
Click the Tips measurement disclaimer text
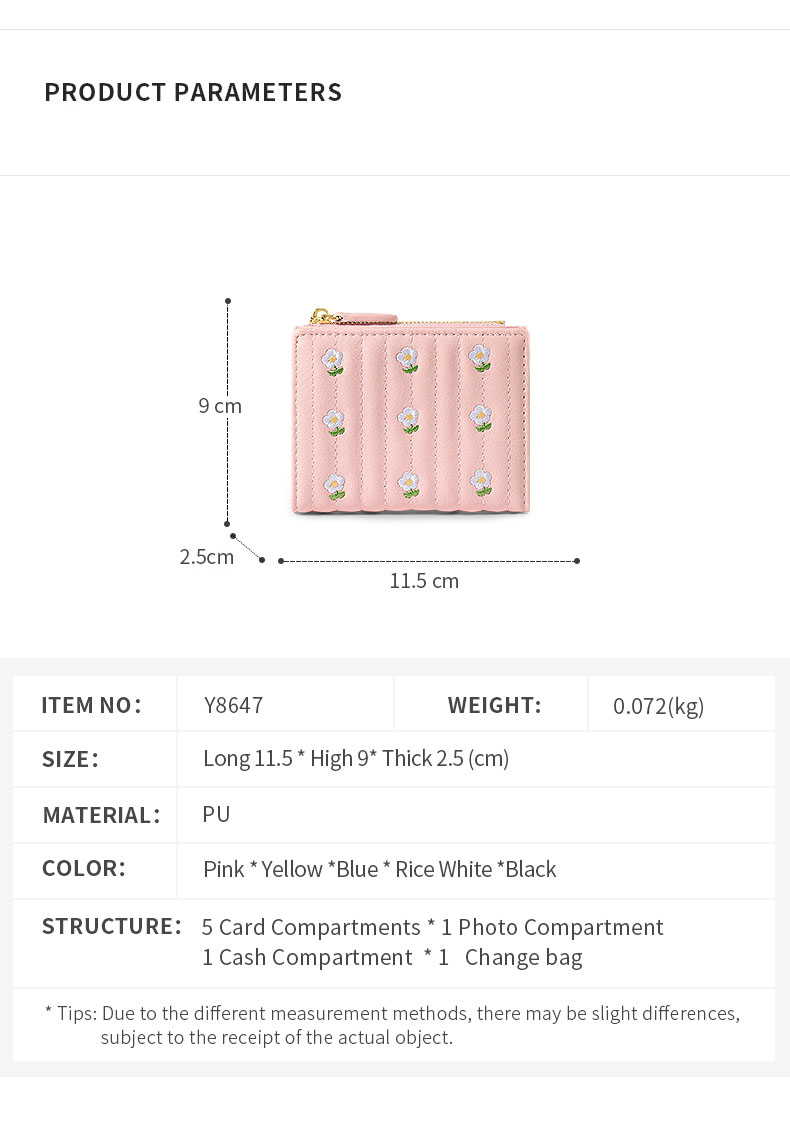tap(392, 1025)
